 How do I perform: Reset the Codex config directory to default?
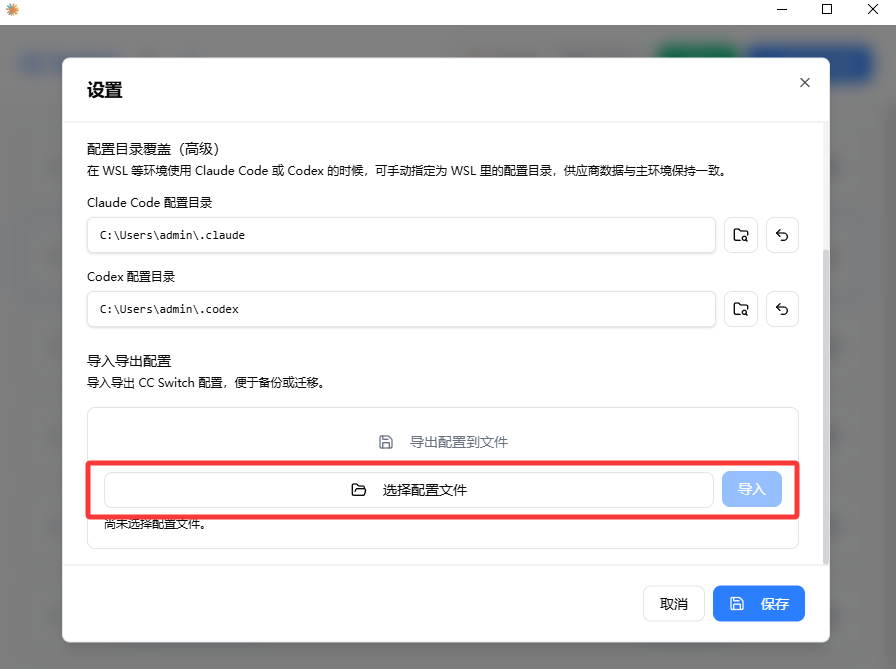point(782,309)
